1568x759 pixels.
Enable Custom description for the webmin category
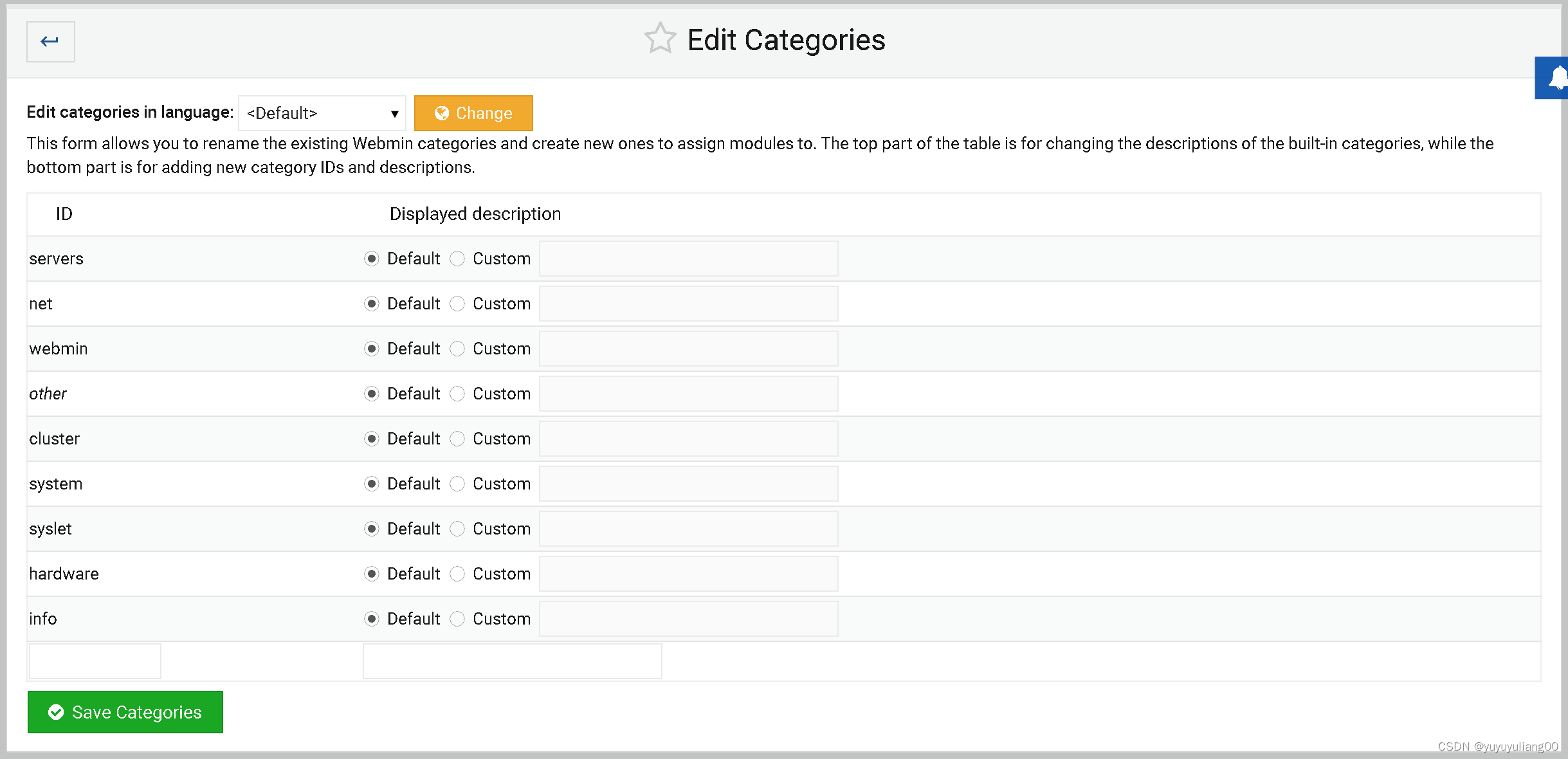457,349
